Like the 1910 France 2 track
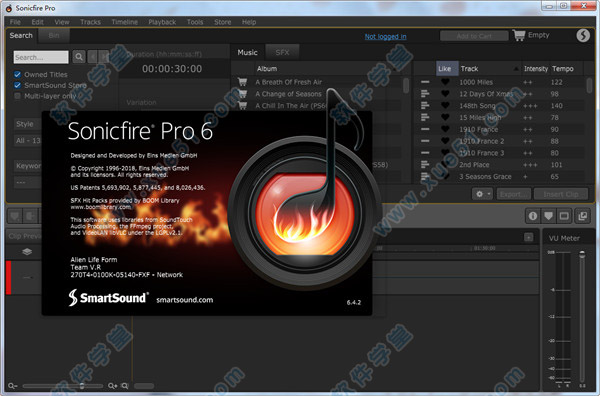600x396 pixels. 445,141
